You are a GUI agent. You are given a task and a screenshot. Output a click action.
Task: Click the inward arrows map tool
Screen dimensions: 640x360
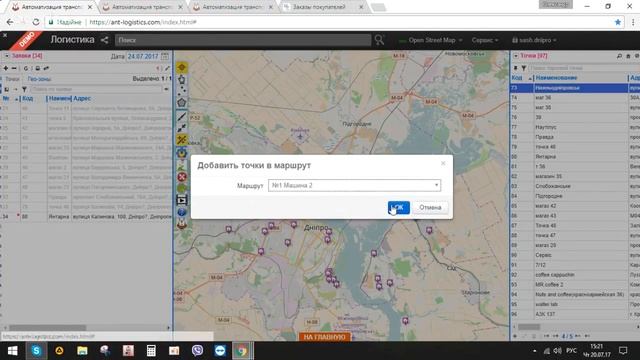[x=182, y=128]
